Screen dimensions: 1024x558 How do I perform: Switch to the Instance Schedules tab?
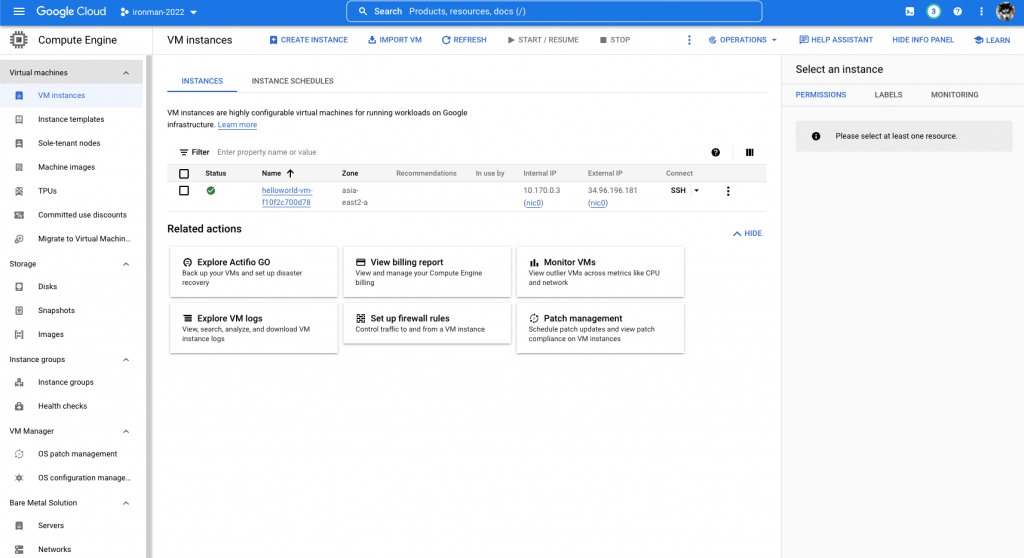tap(292, 81)
